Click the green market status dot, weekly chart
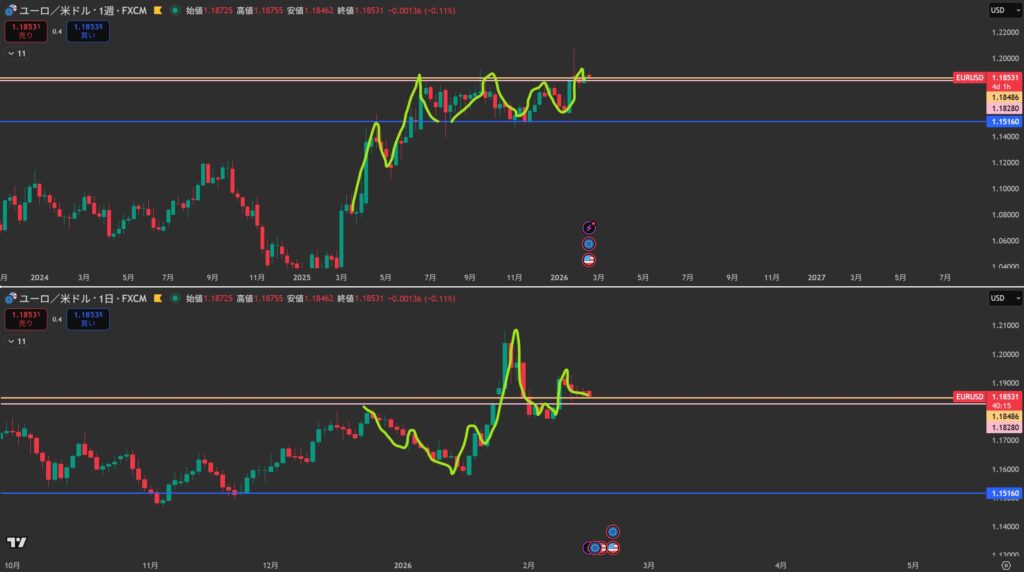 click(176, 10)
